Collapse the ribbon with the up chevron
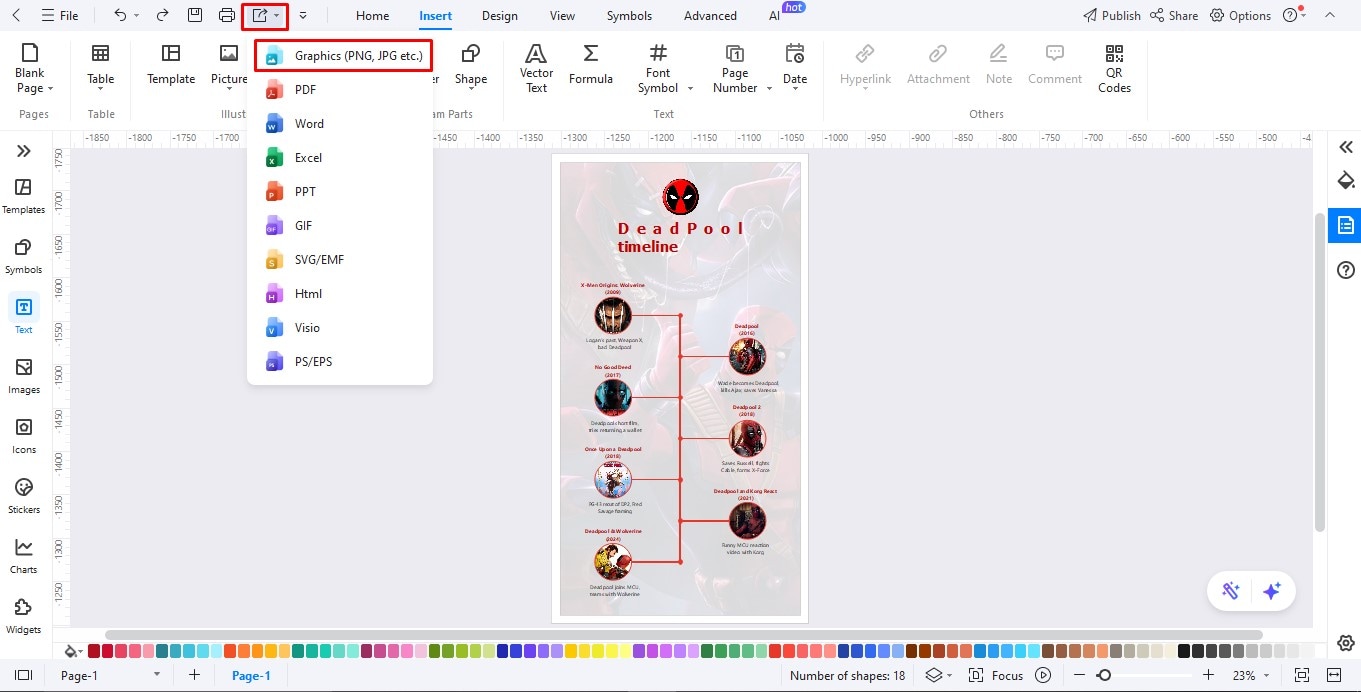 click(1329, 16)
